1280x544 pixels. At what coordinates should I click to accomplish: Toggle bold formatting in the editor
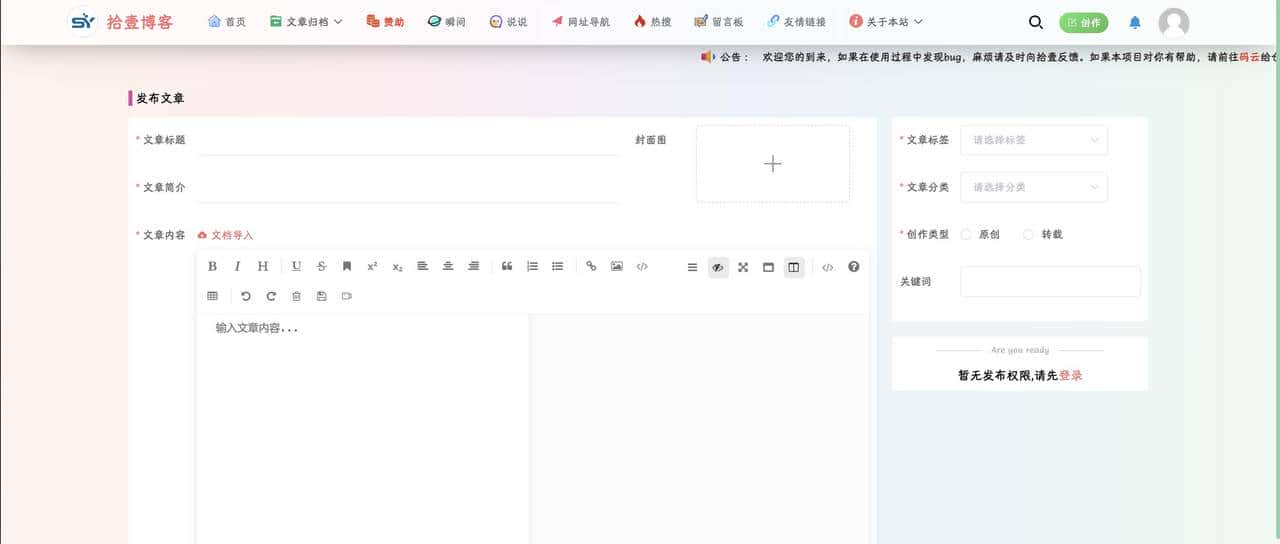pos(212,267)
